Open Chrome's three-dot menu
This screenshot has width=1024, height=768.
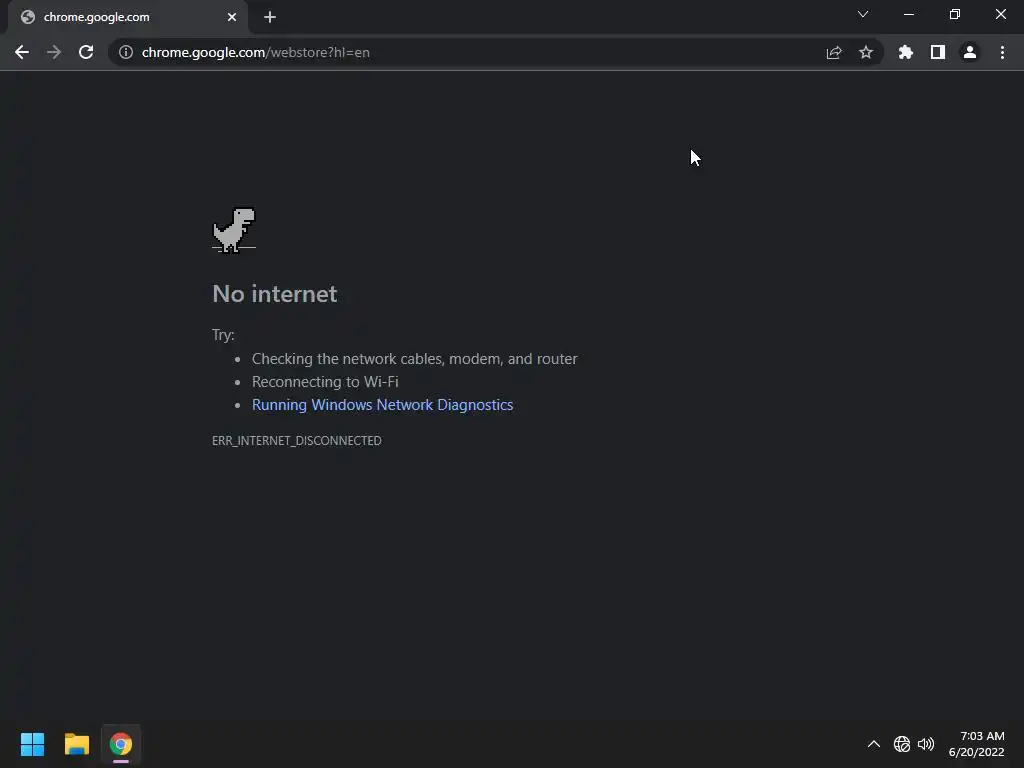(x=1002, y=52)
